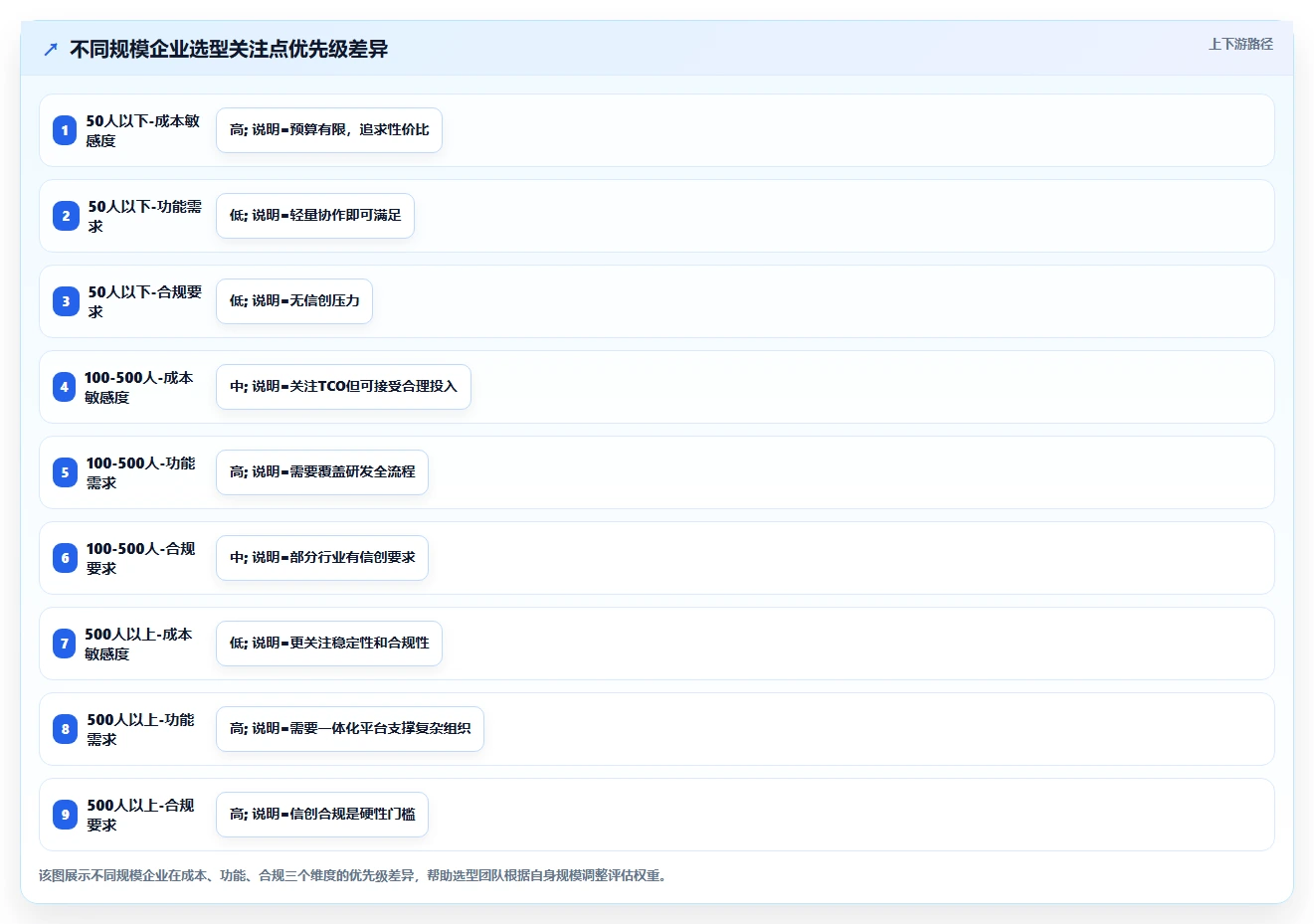Click the number 4 badge

64,387
